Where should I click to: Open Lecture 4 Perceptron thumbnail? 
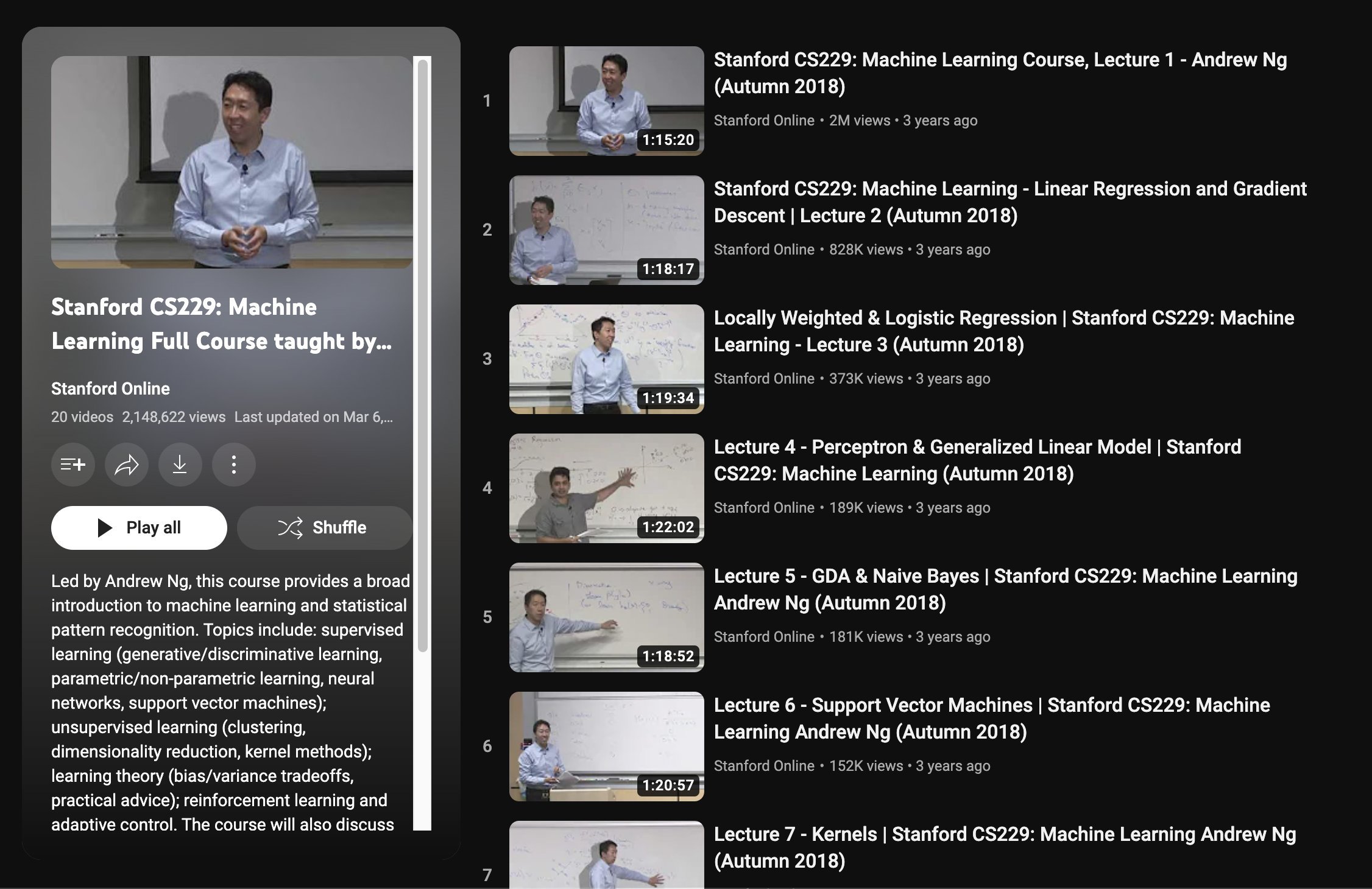click(x=606, y=488)
